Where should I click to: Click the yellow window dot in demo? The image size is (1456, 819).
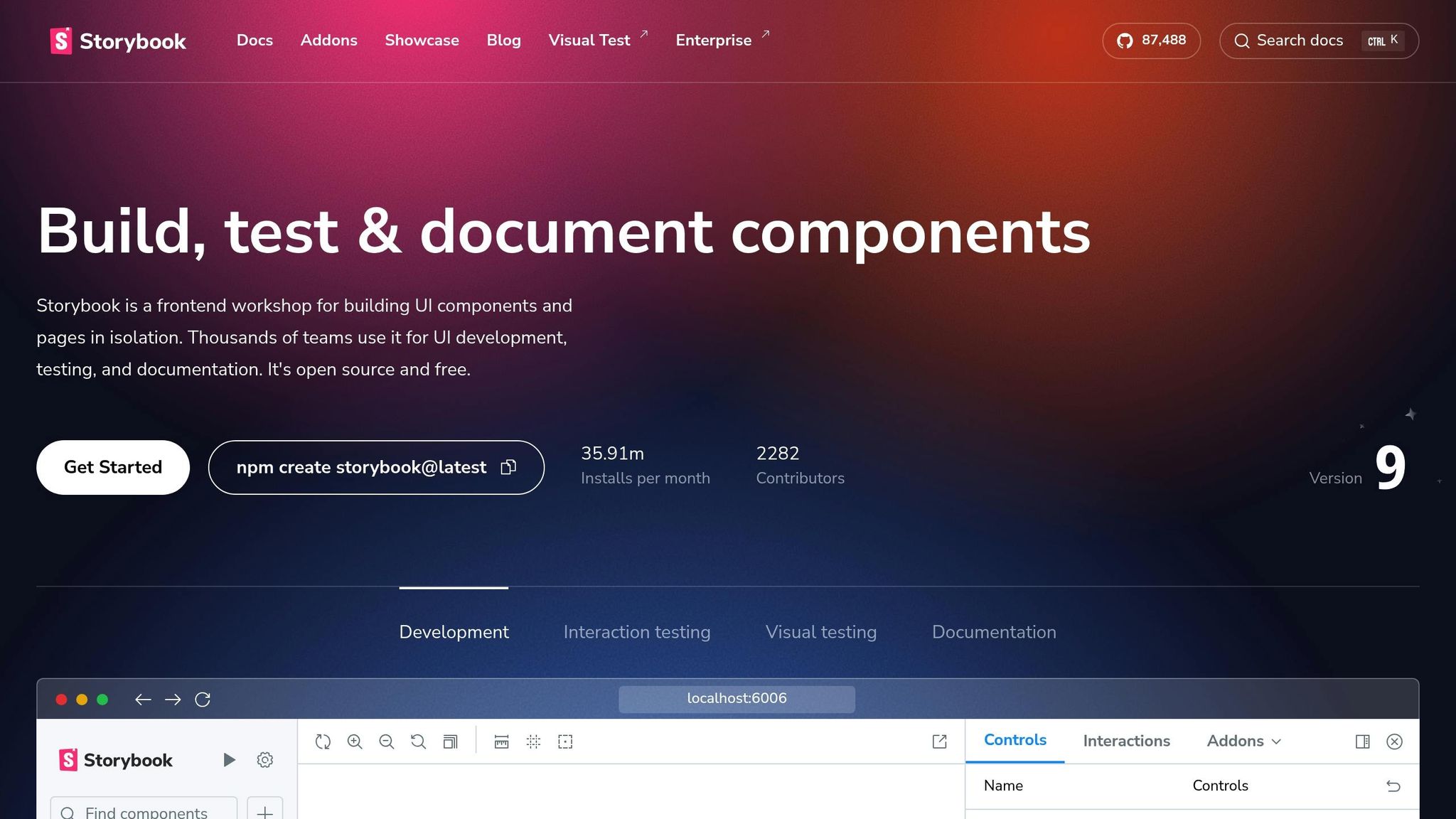click(x=82, y=700)
